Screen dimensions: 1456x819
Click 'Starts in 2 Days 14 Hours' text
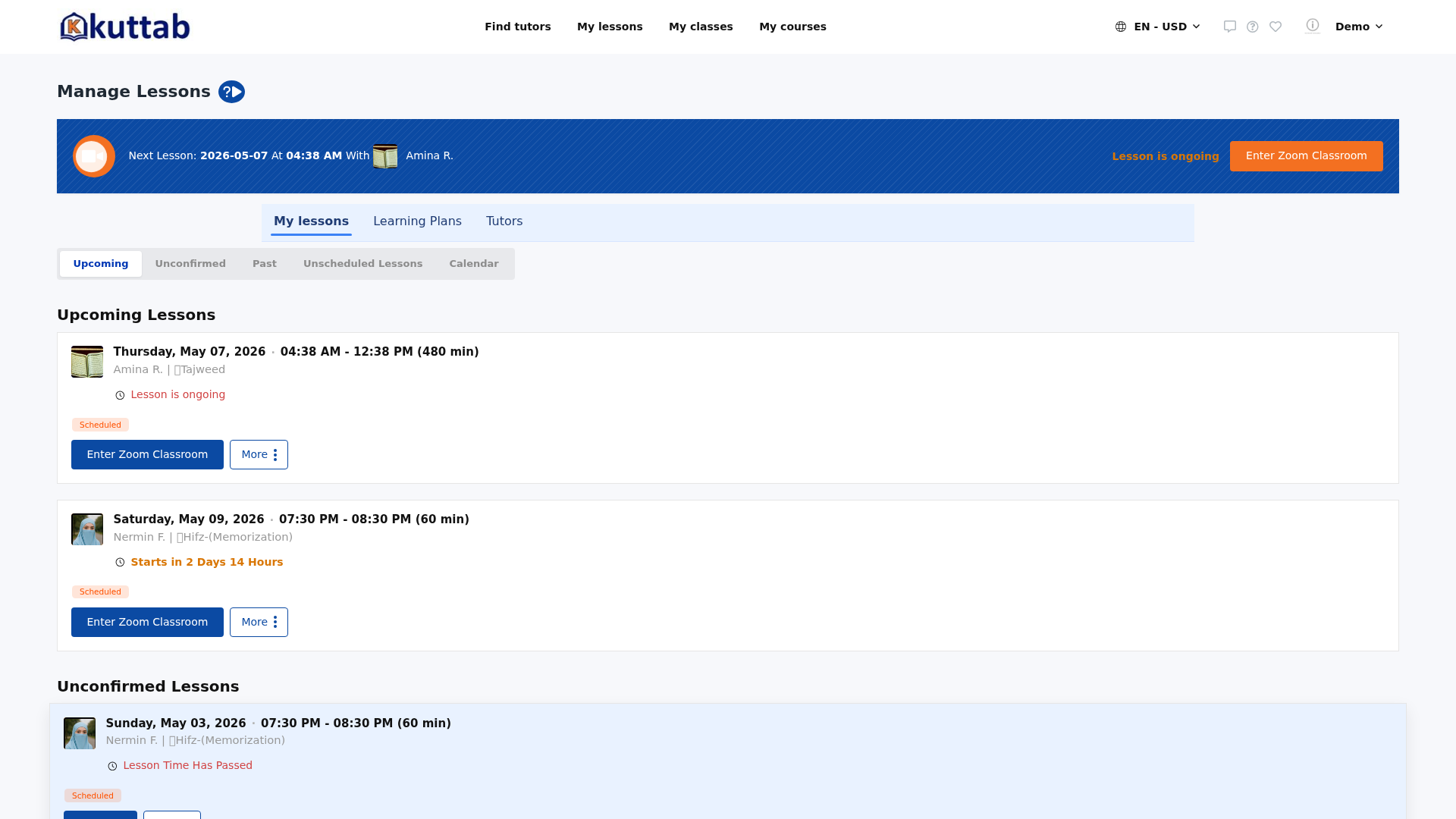tap(207, 563)
